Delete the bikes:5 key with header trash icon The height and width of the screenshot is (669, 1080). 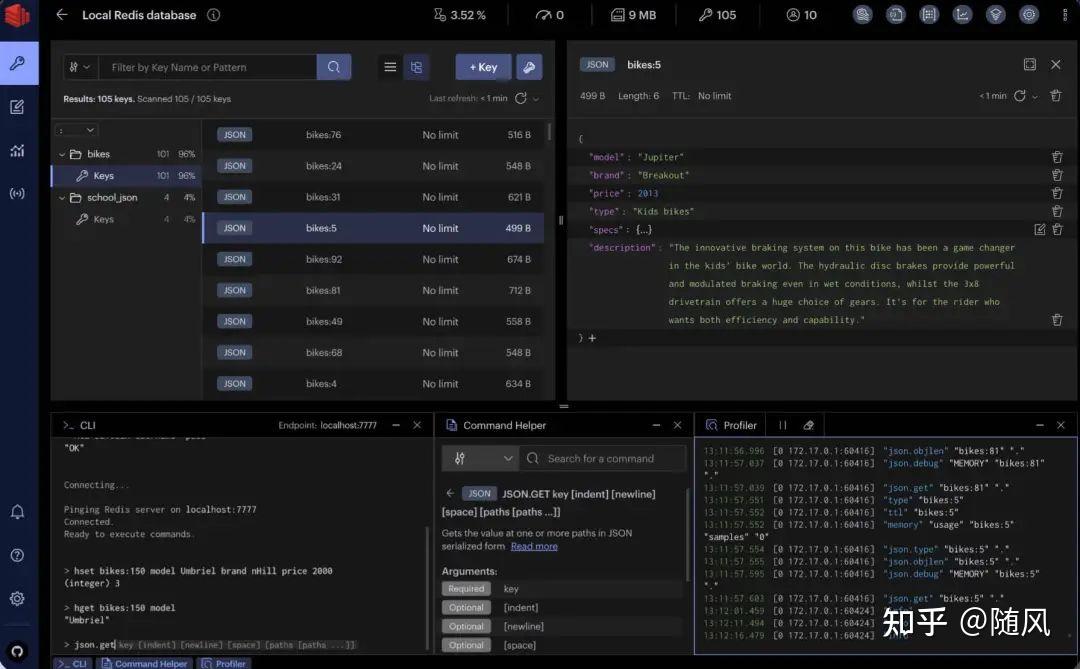coord(1056,96)
